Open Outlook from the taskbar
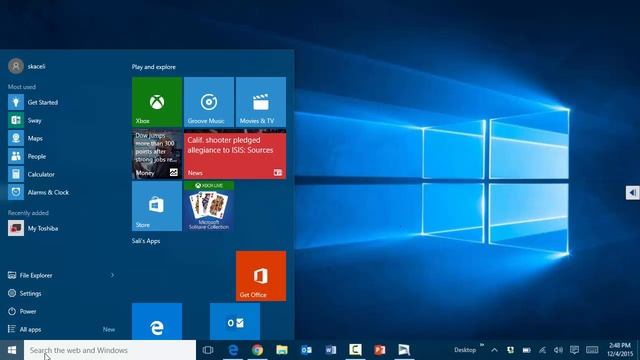 coord(306,350)
